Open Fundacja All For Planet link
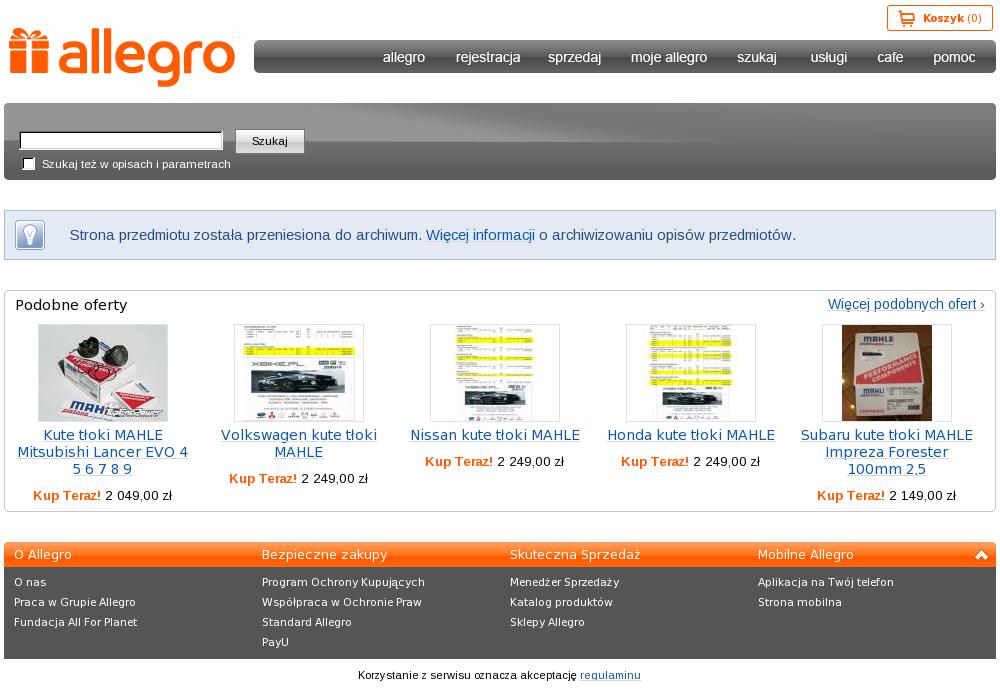The image size is (1000, 695). [75, 622]
